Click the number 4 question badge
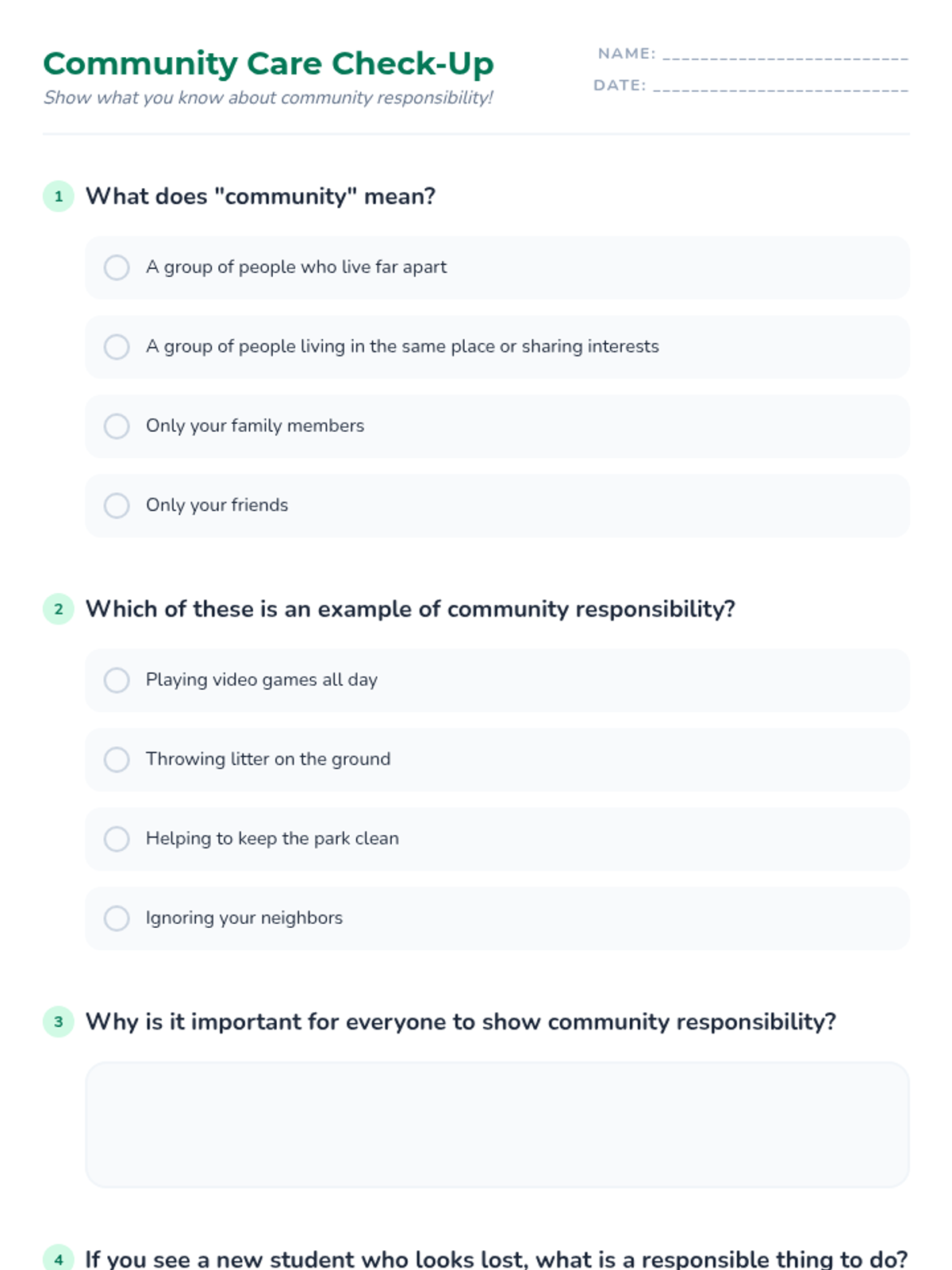This screenshot has height=1270, width=952. [59, 1259]
